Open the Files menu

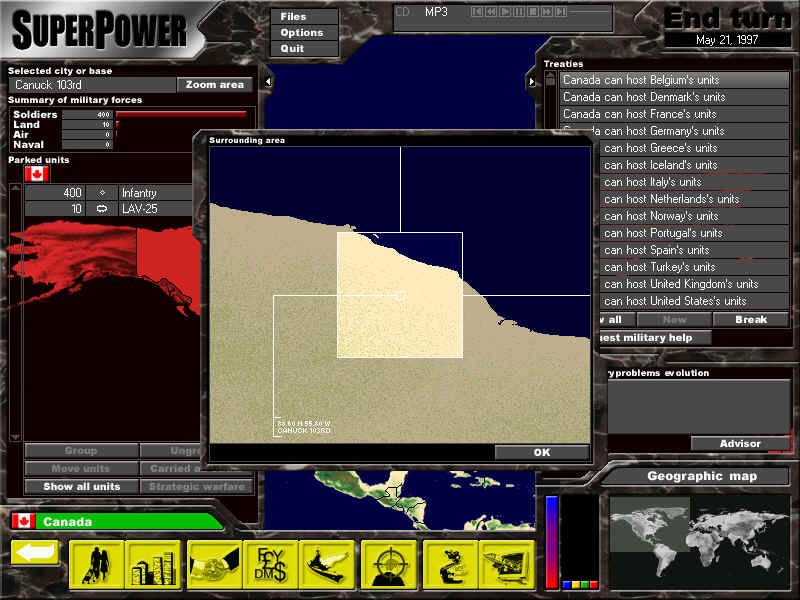pos(305,16)
